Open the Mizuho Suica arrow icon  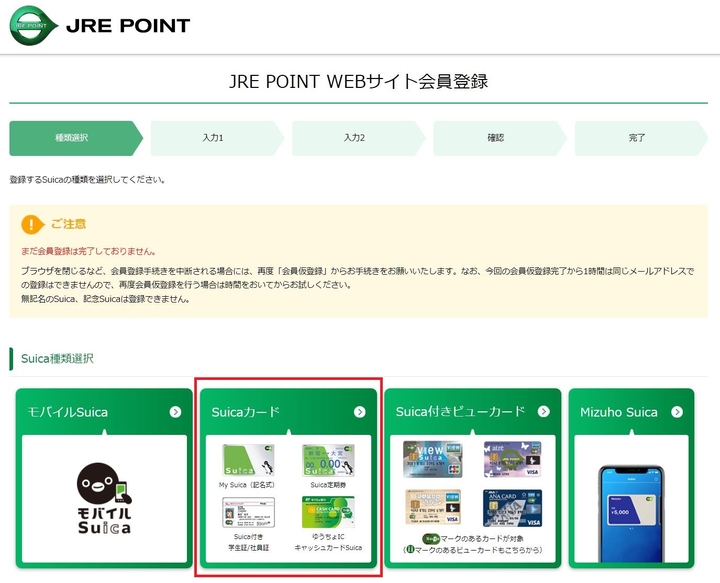point(677,412)
